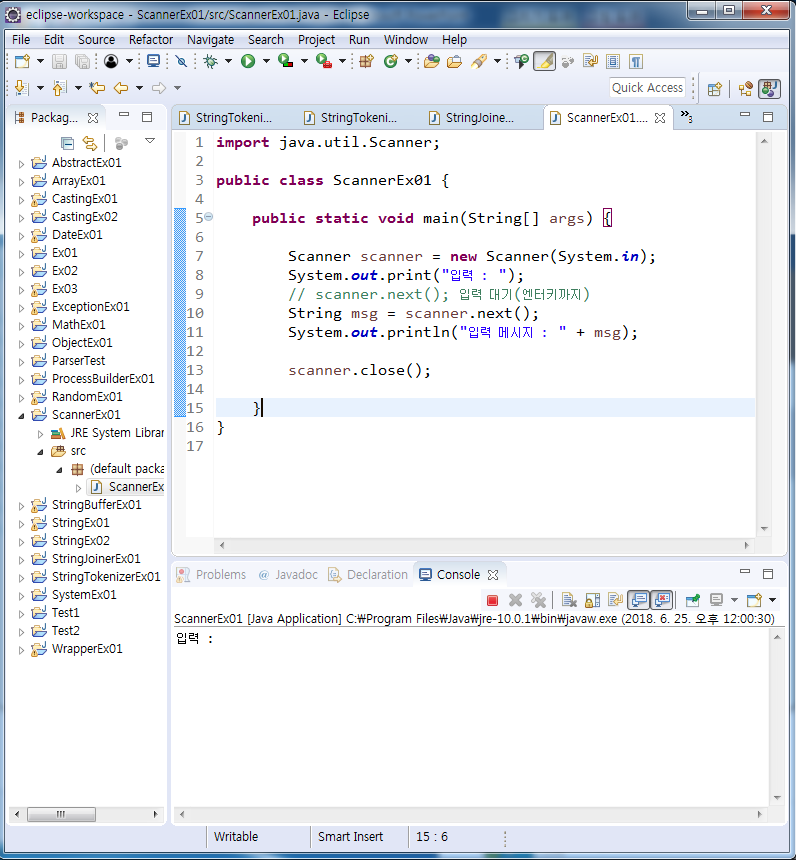
Task: Expand JRE System Library node
Action: (x=40, y=434)
